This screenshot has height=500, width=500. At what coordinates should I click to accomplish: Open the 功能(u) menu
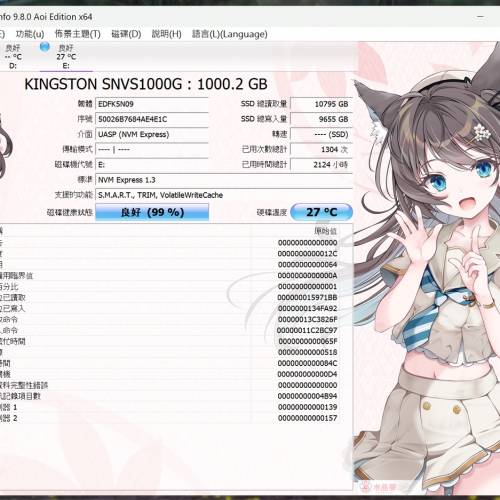pyautogui.click(x=30, y=34)
